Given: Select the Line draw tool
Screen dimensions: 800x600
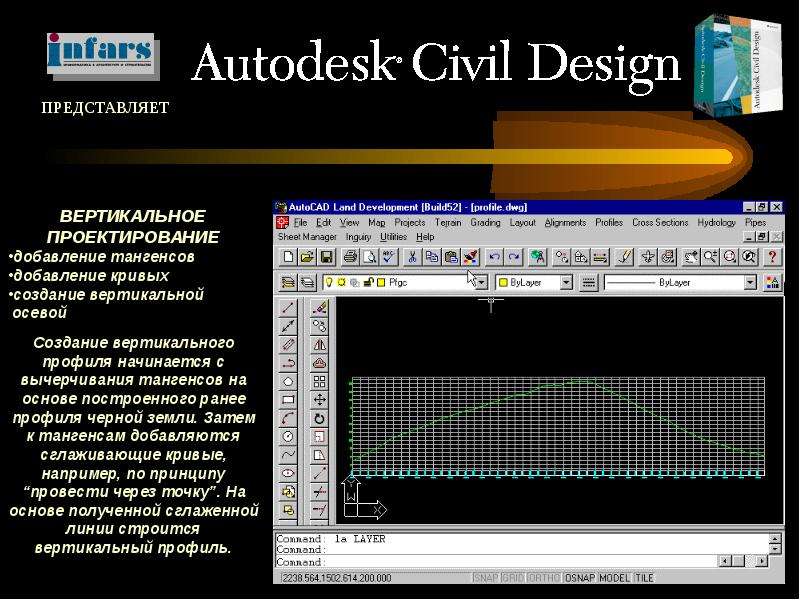Looking at the screenshot, I should 288,308.
